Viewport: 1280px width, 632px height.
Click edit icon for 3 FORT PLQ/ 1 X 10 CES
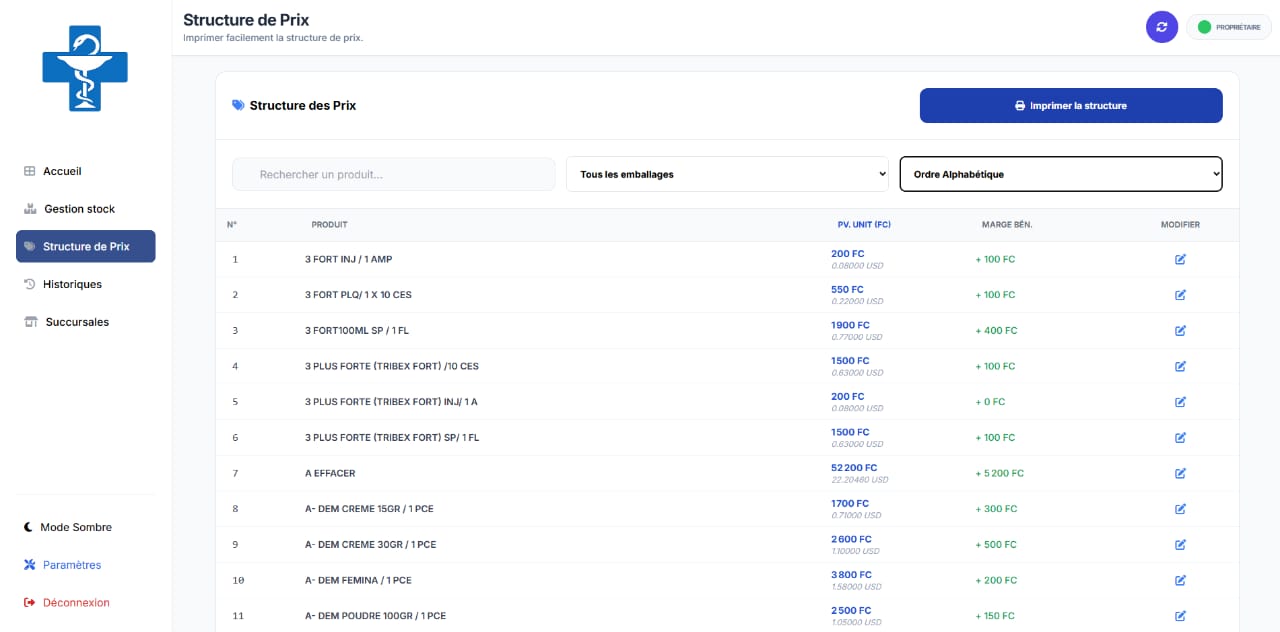click(x=1180, y=295)
